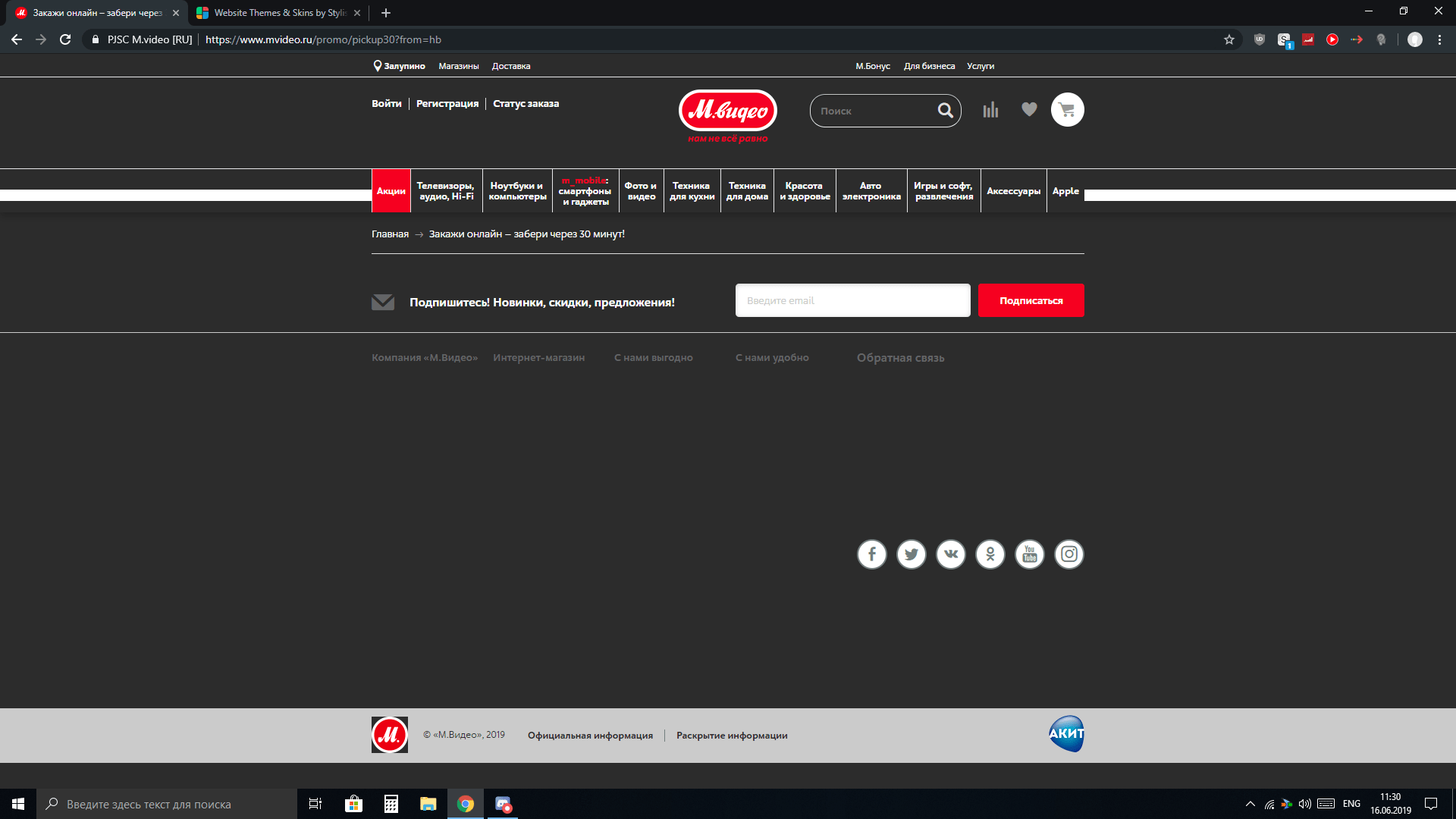
Task: Open Calculator from the taskbar
Action: tap(391, 804)
